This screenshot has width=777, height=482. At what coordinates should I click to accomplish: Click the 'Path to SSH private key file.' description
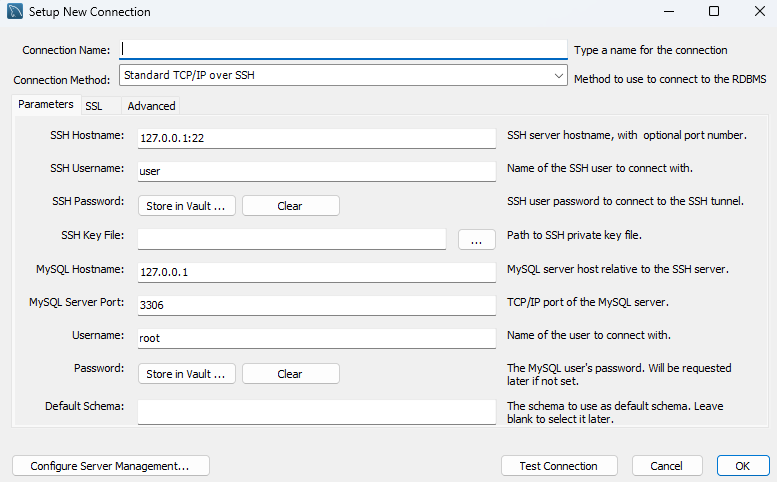click(574, 235)
